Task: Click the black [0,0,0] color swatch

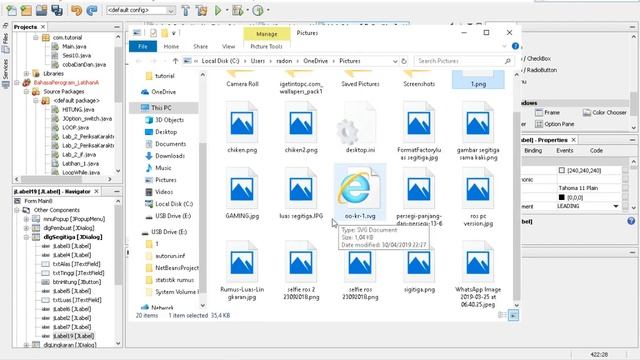Action: [x=562, y=197]
